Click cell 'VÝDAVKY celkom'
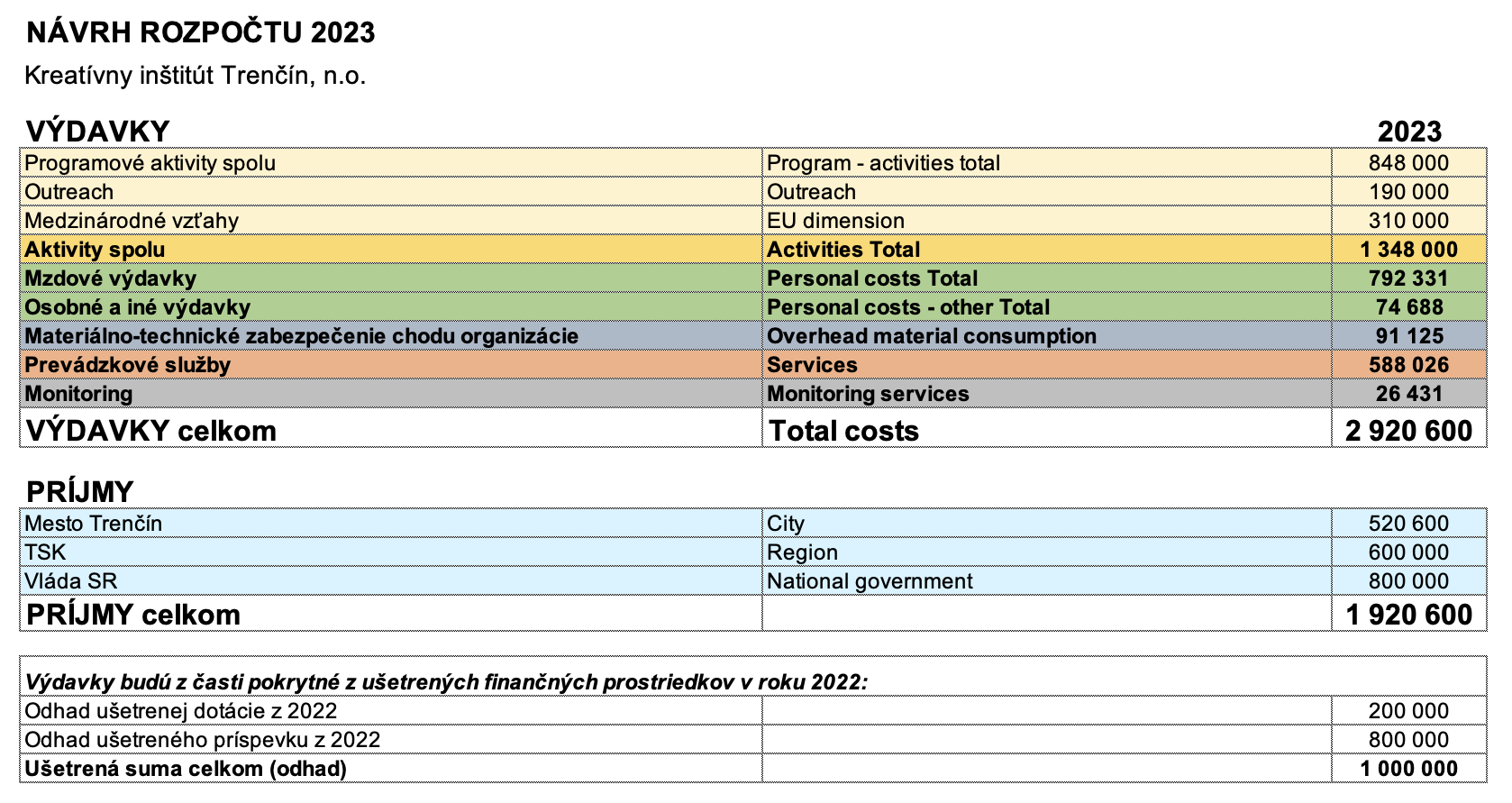Screen dimensions: 1512x803 (391, 428)
